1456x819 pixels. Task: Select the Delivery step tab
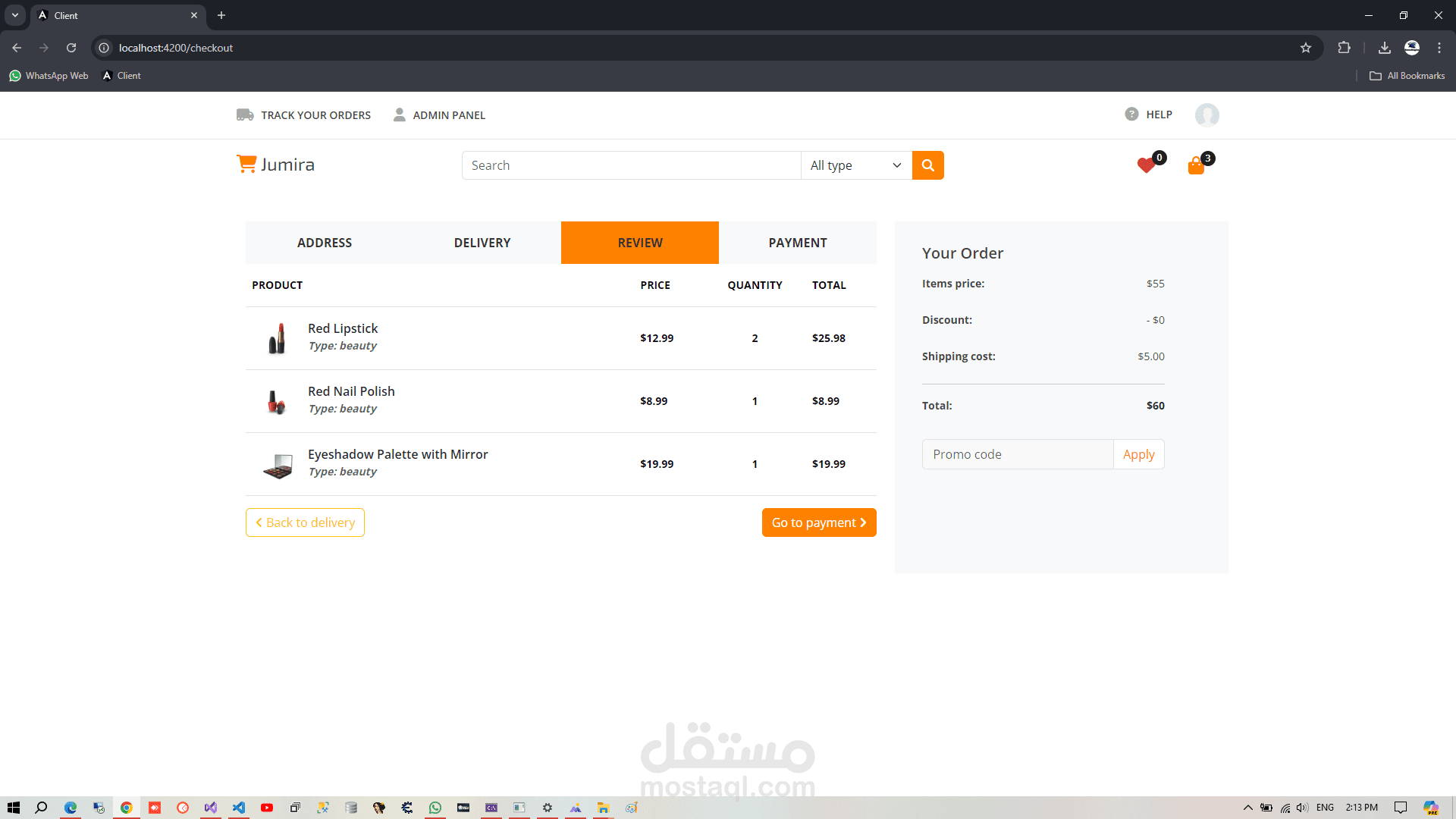click(482, 243)
